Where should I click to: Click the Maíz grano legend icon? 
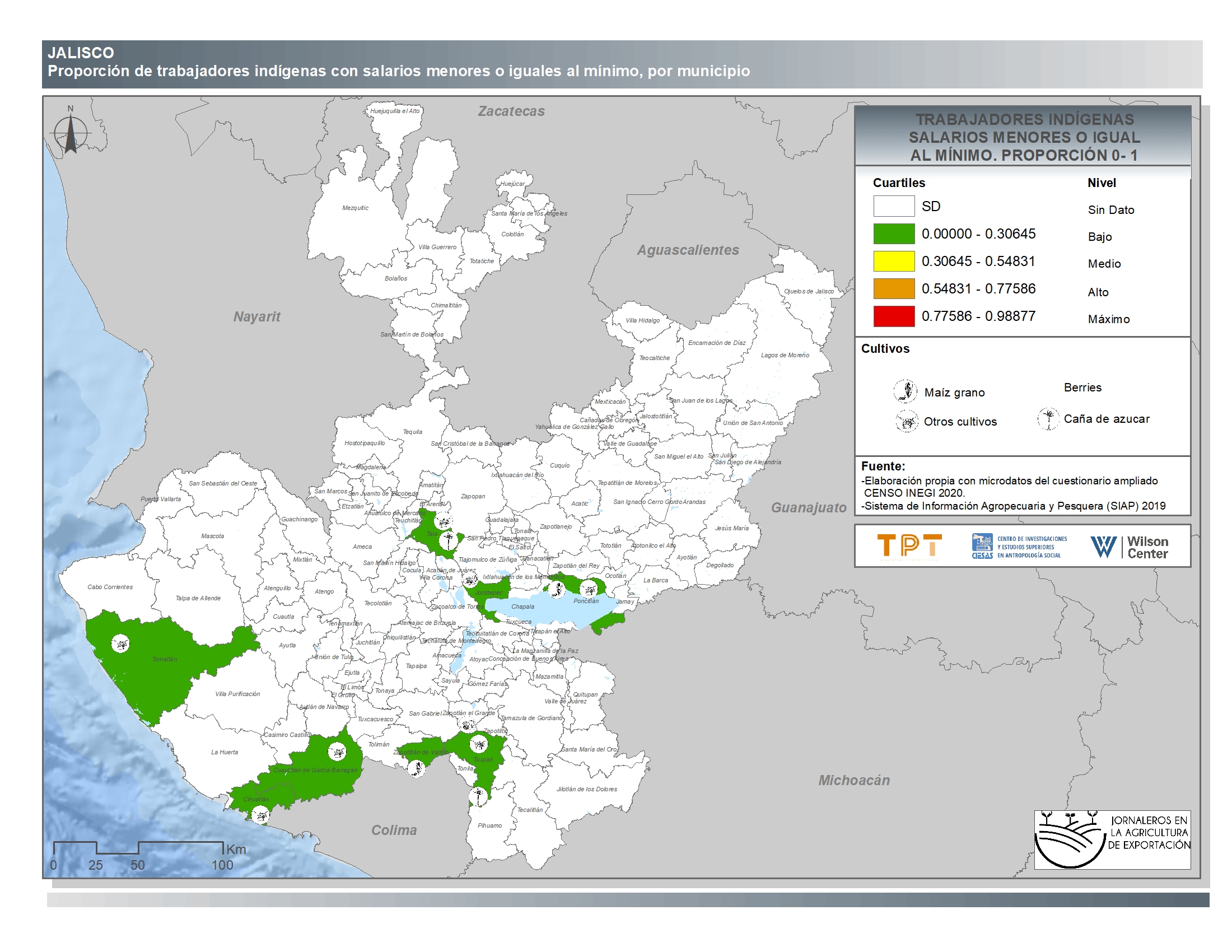pyautogui.click(x=905, y=391)
